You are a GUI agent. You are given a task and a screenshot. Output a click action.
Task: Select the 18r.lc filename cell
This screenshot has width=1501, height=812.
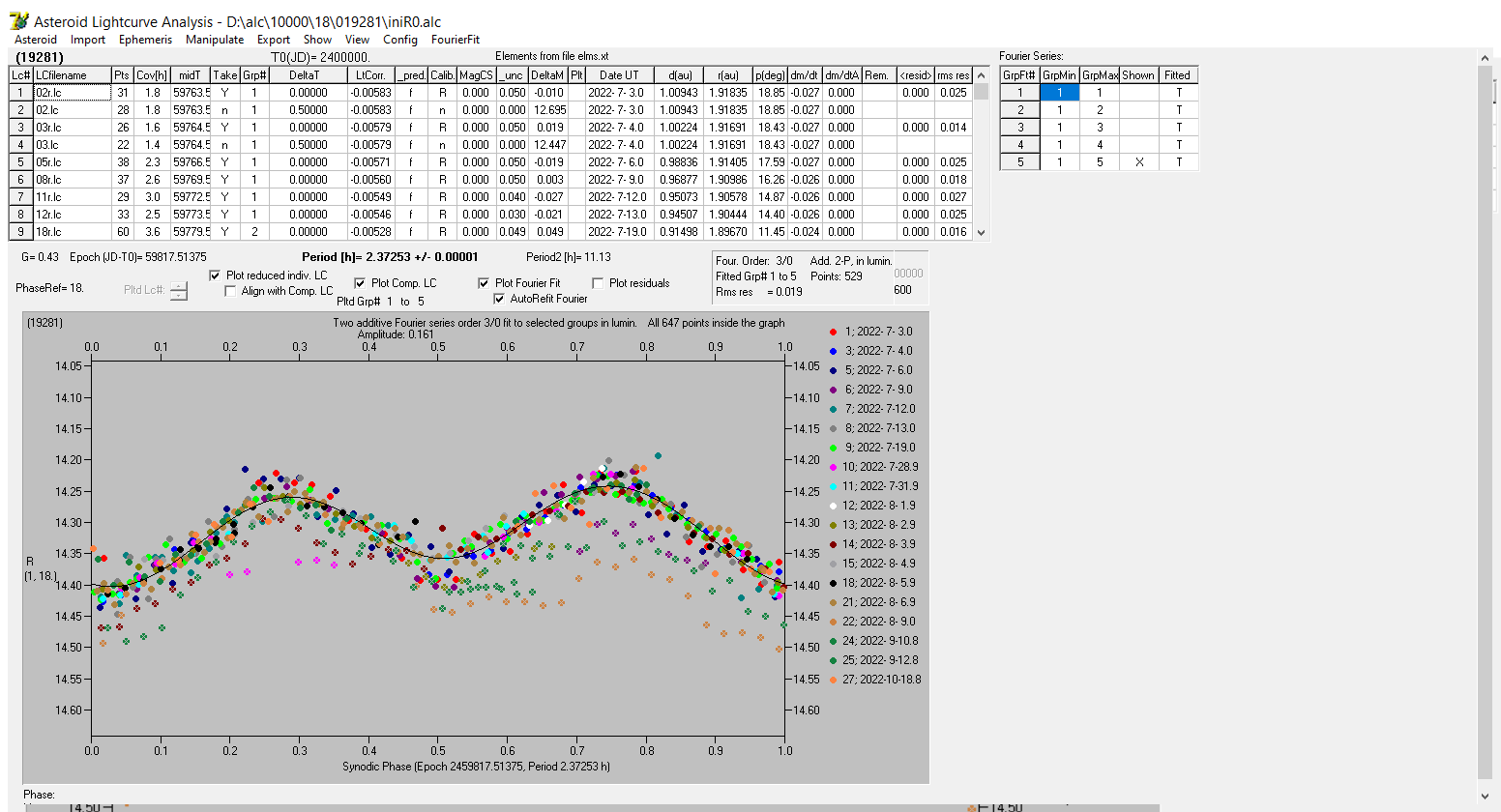click(x=73, y=232)
